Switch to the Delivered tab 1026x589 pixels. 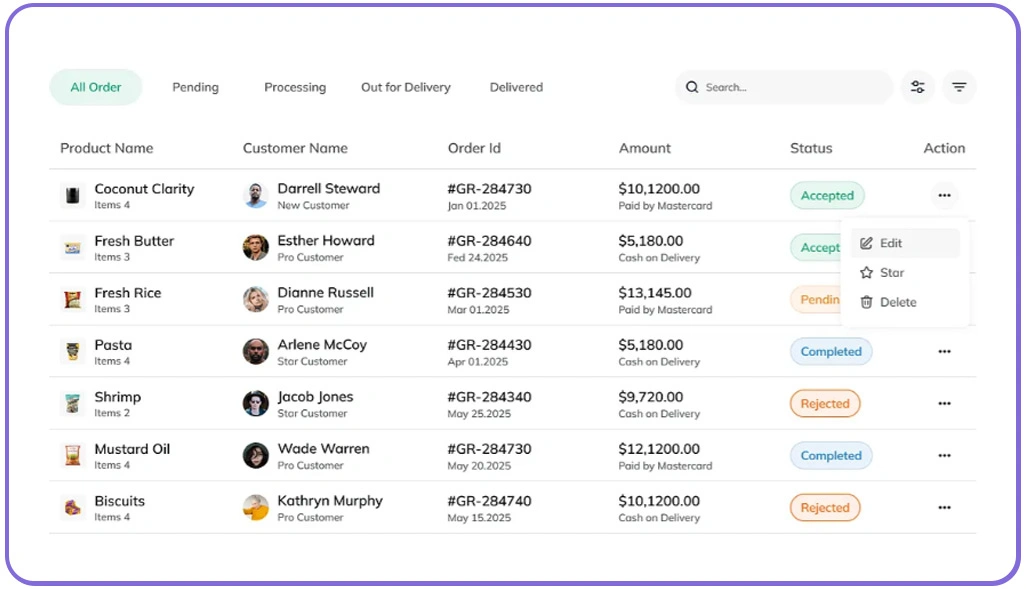coord(516,87)
